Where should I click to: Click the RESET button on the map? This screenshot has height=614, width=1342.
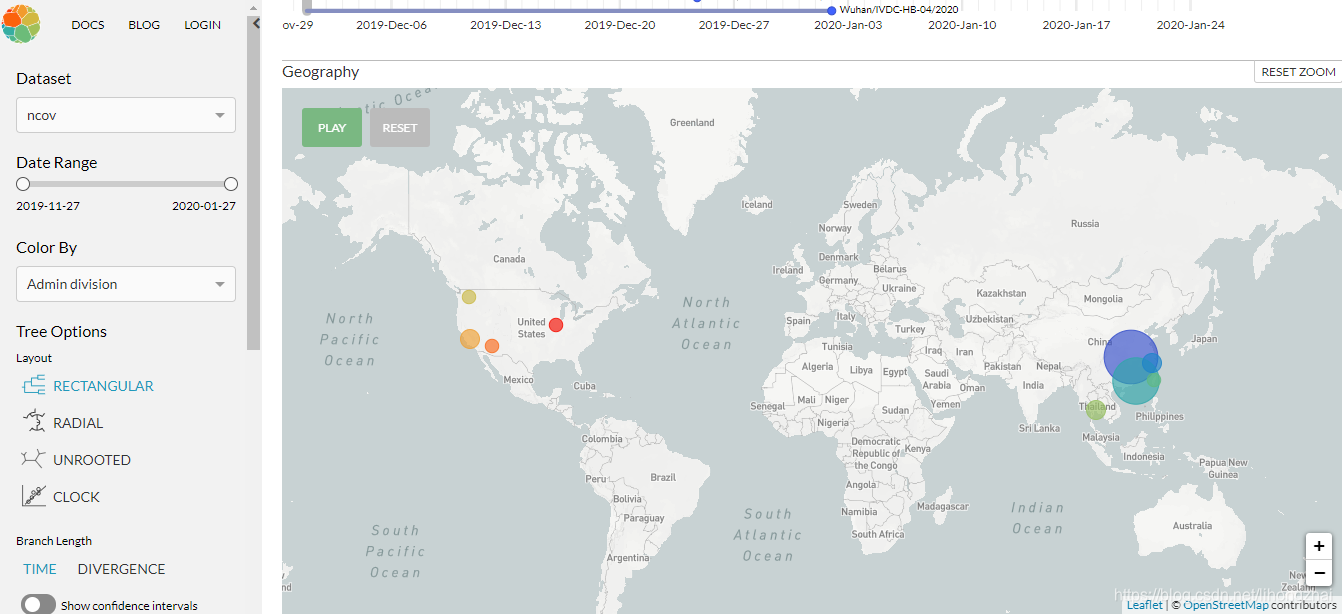(x=400, y=128)
